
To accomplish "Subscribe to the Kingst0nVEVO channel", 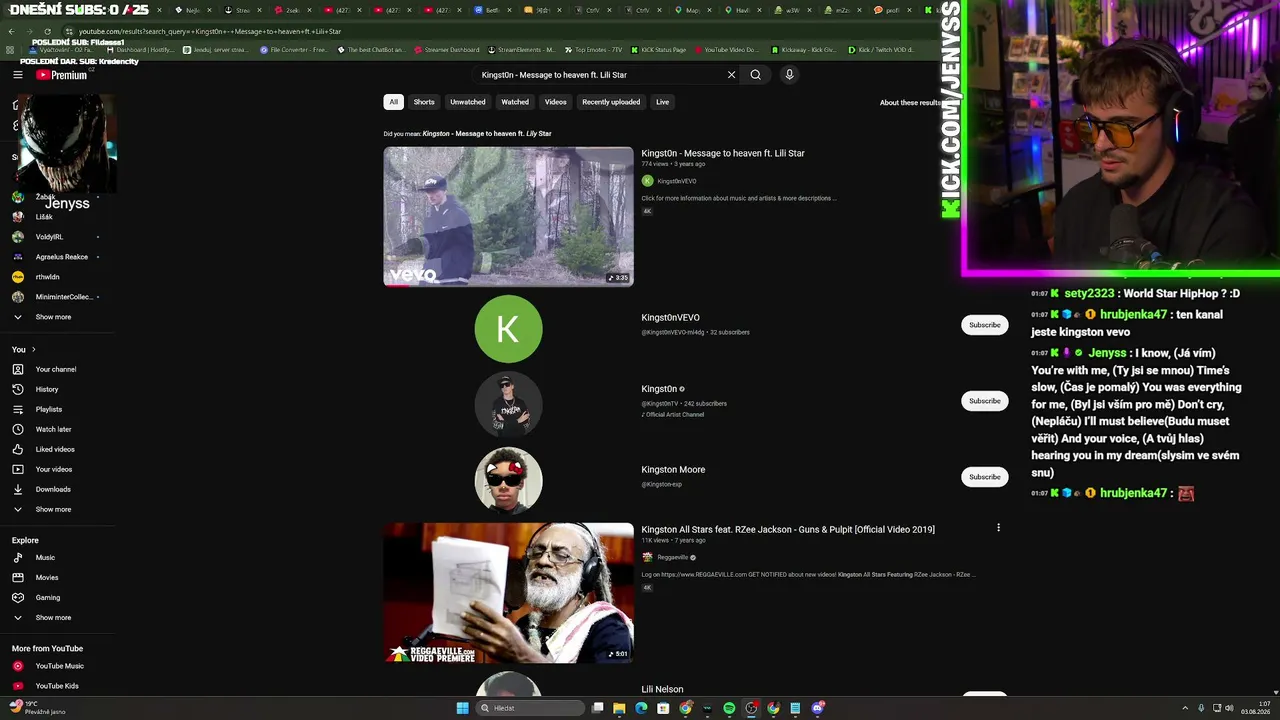I will pos(984,325).
